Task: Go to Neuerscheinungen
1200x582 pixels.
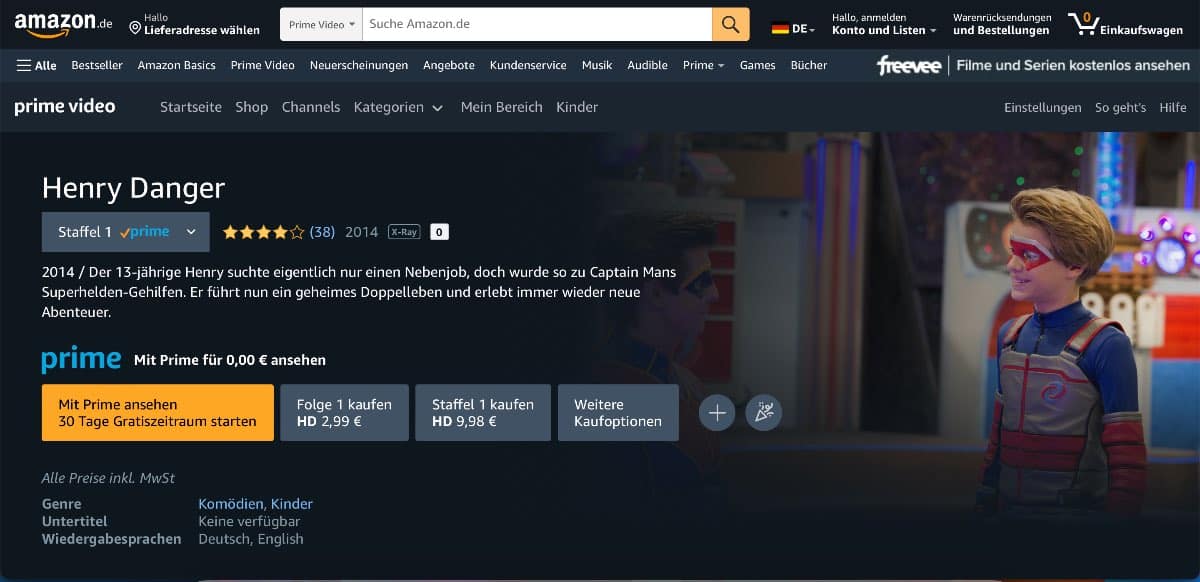Action: tap(359, 65)
